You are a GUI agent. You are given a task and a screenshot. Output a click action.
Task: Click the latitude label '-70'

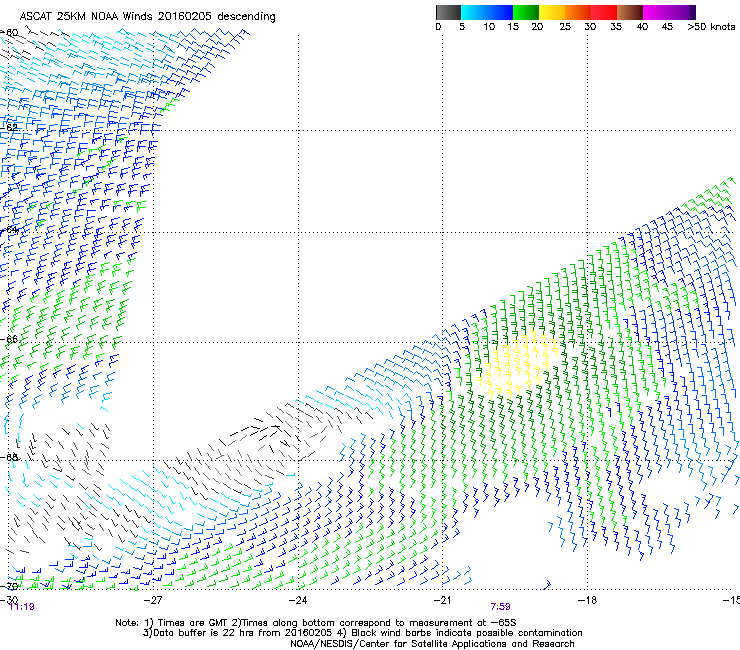point(9,586)
